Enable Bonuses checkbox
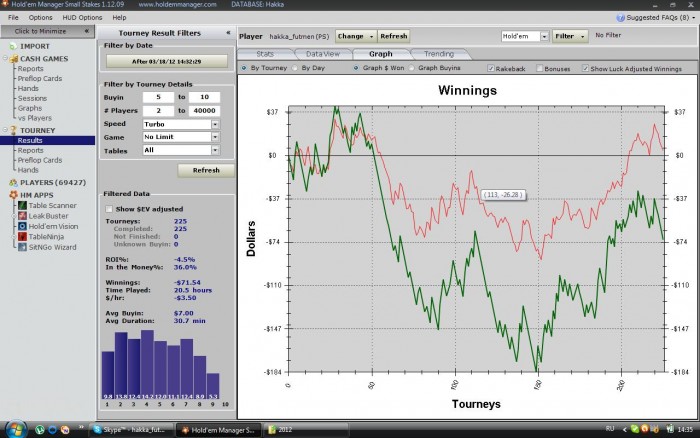 539,68
